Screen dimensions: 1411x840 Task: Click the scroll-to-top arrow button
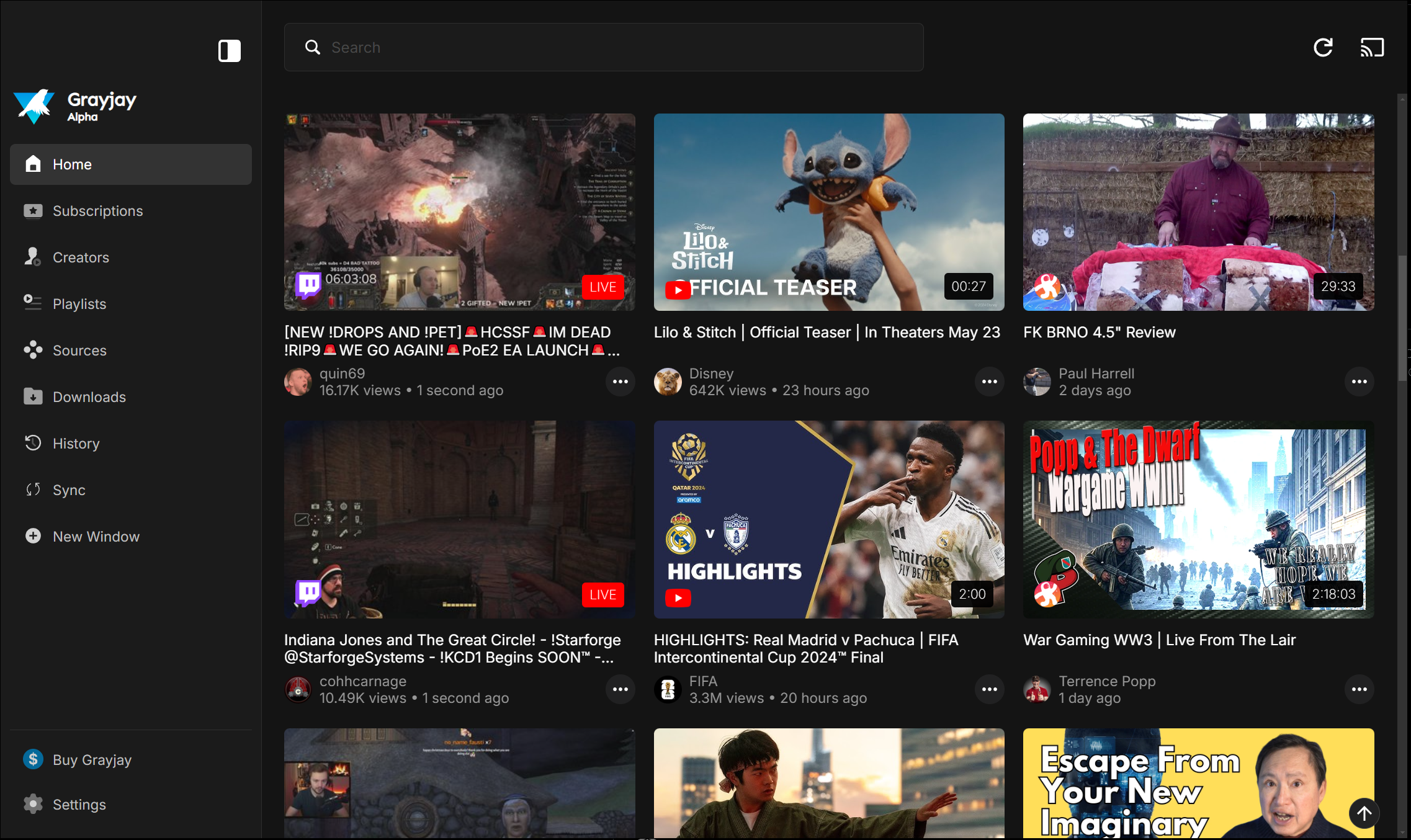(1364, 813)
